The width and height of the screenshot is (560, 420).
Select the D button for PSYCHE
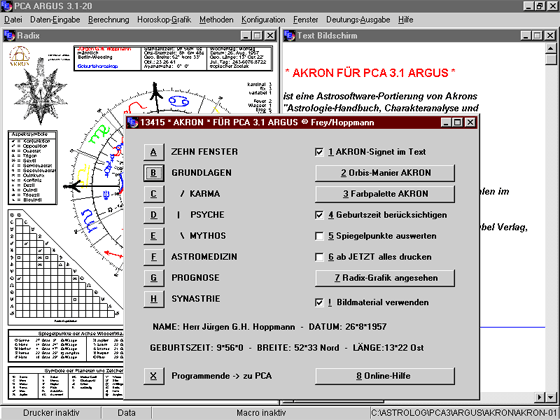pyautogui.click(x=154, y=215)
